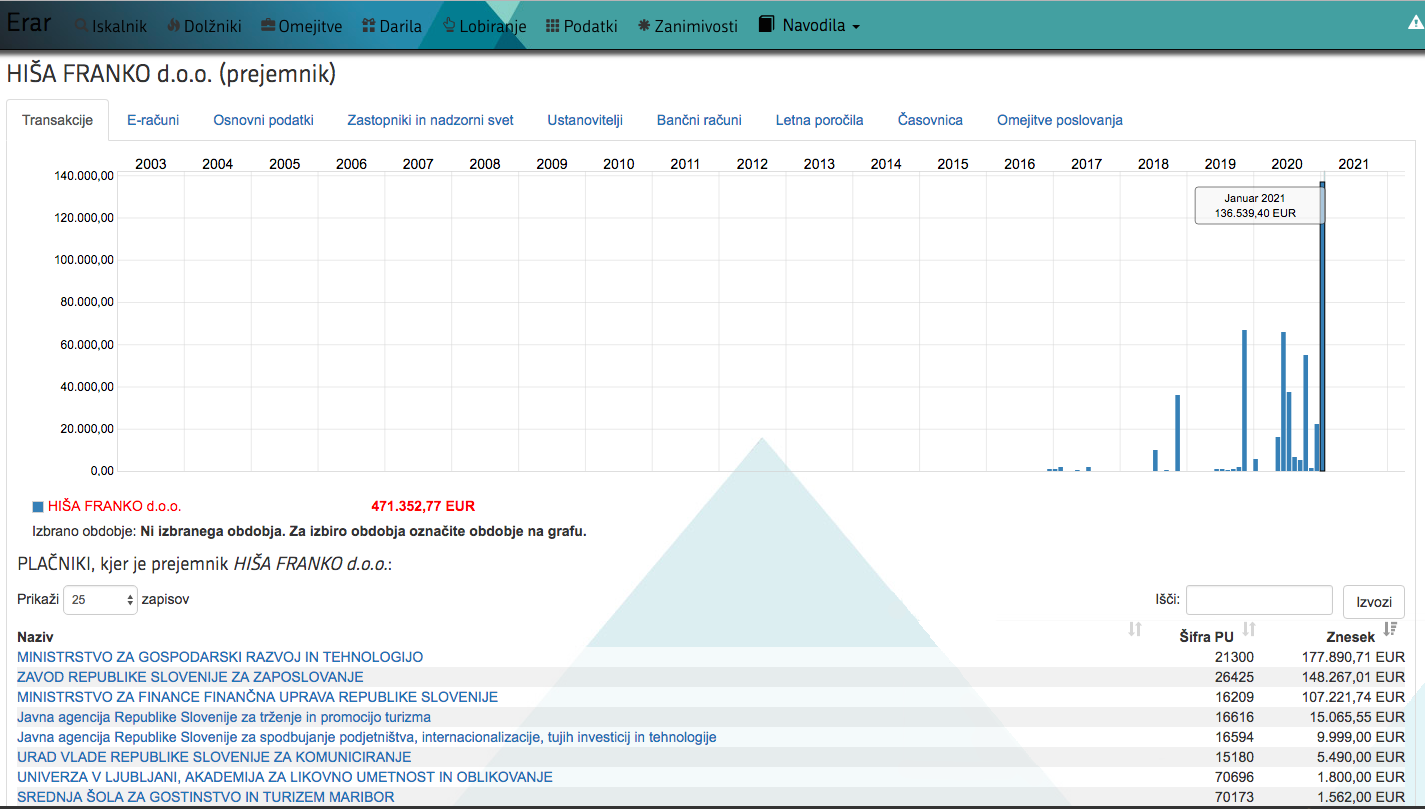Click the Izvozi export button
This screenshot has height=809, width=1425.
(1374, 602)
